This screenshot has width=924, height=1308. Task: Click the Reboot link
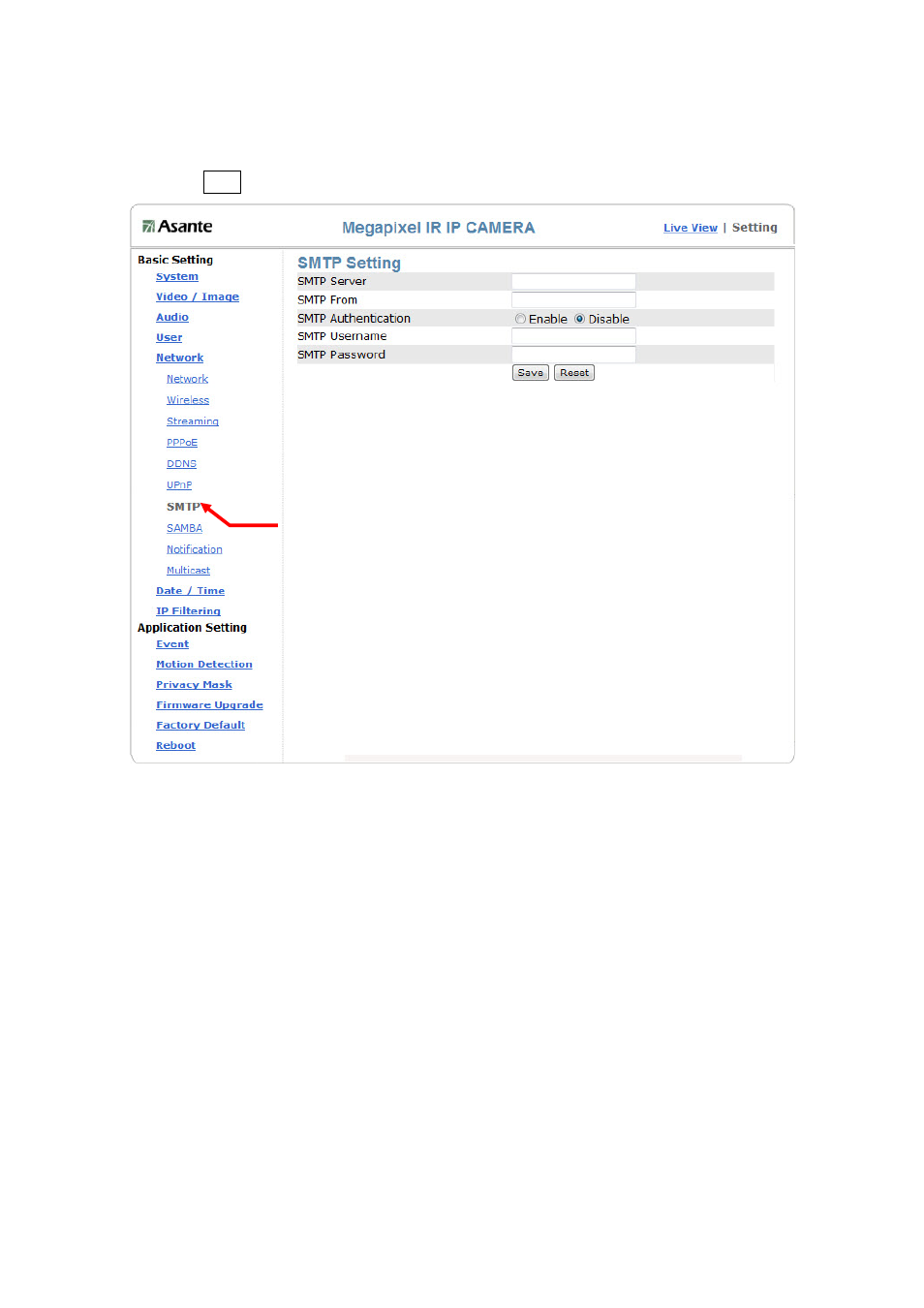(175, 746)
